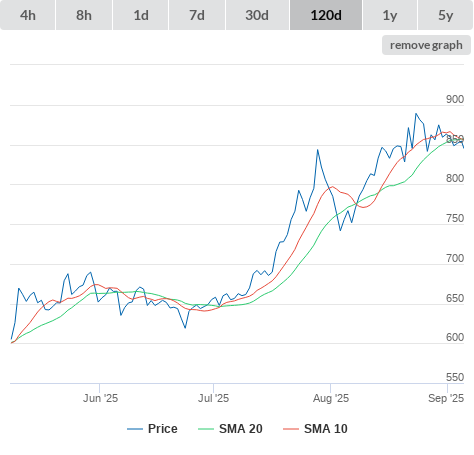The image size is (474, 455).
Task: Click the red SMA 10 legend swatch
Action: [x=291, y=429]
